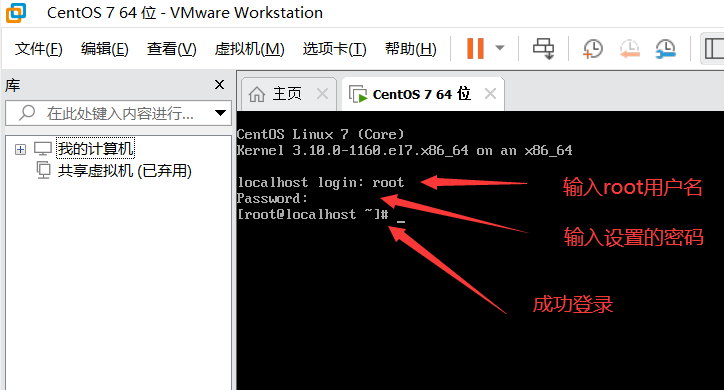Click the running VM icon on CentOS tab

click(358, 94)
